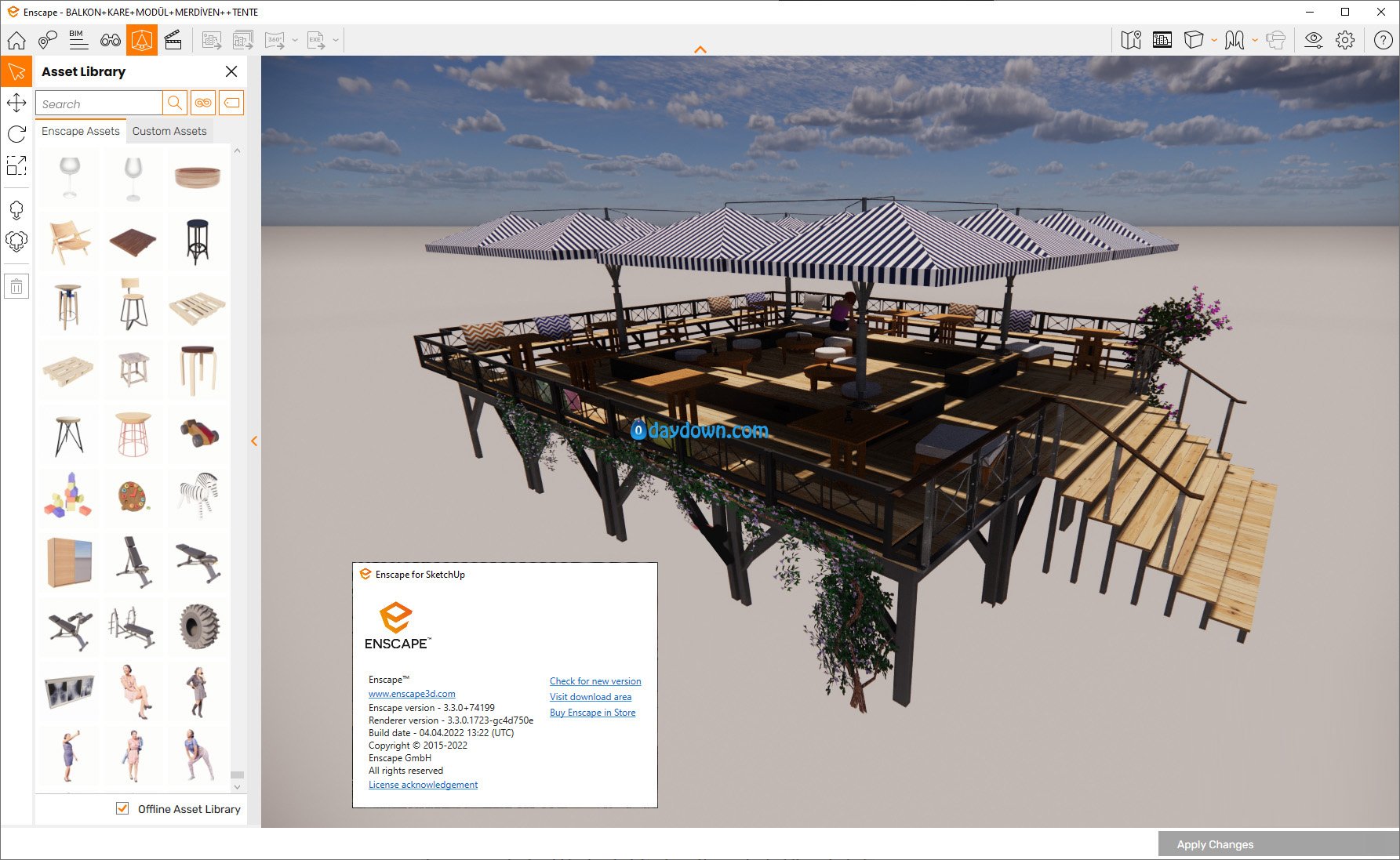This screenshot has width=1400, height=860.
Task: Click the VR headset icon
Action: coord(1276,40)
